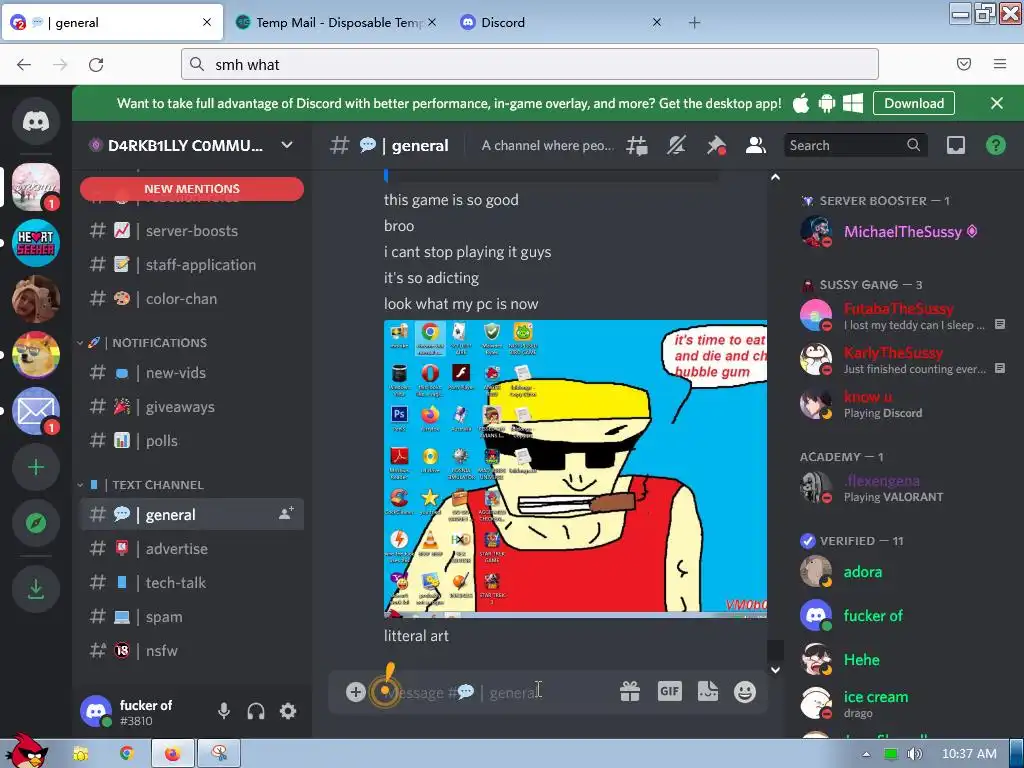Go back in browser history

24,65
